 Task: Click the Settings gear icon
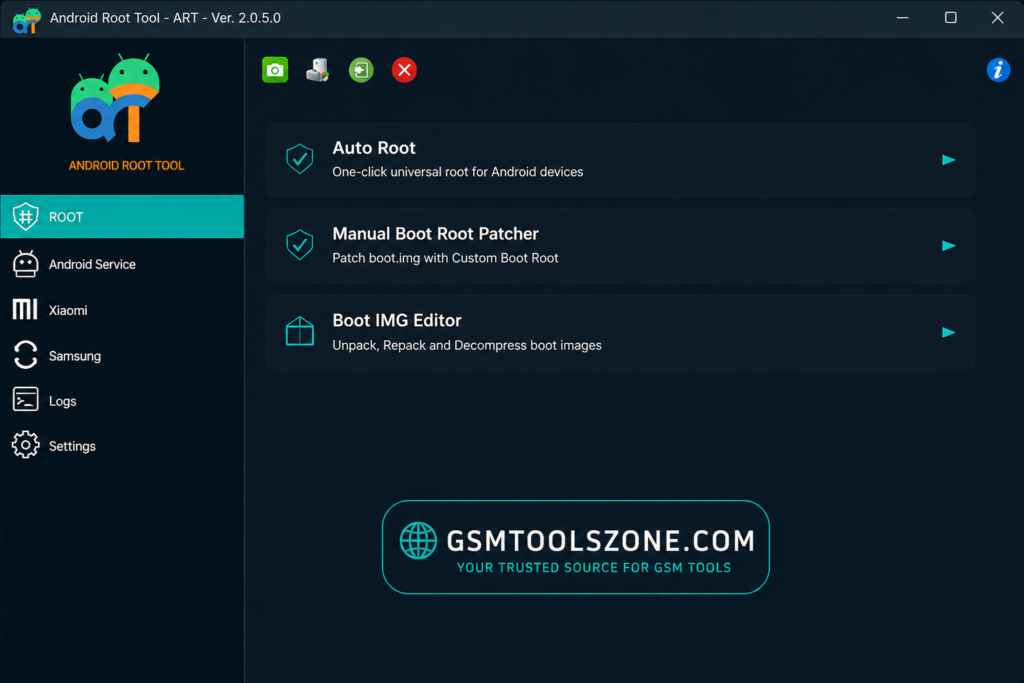pyautogui.click(x=25, y=445)
